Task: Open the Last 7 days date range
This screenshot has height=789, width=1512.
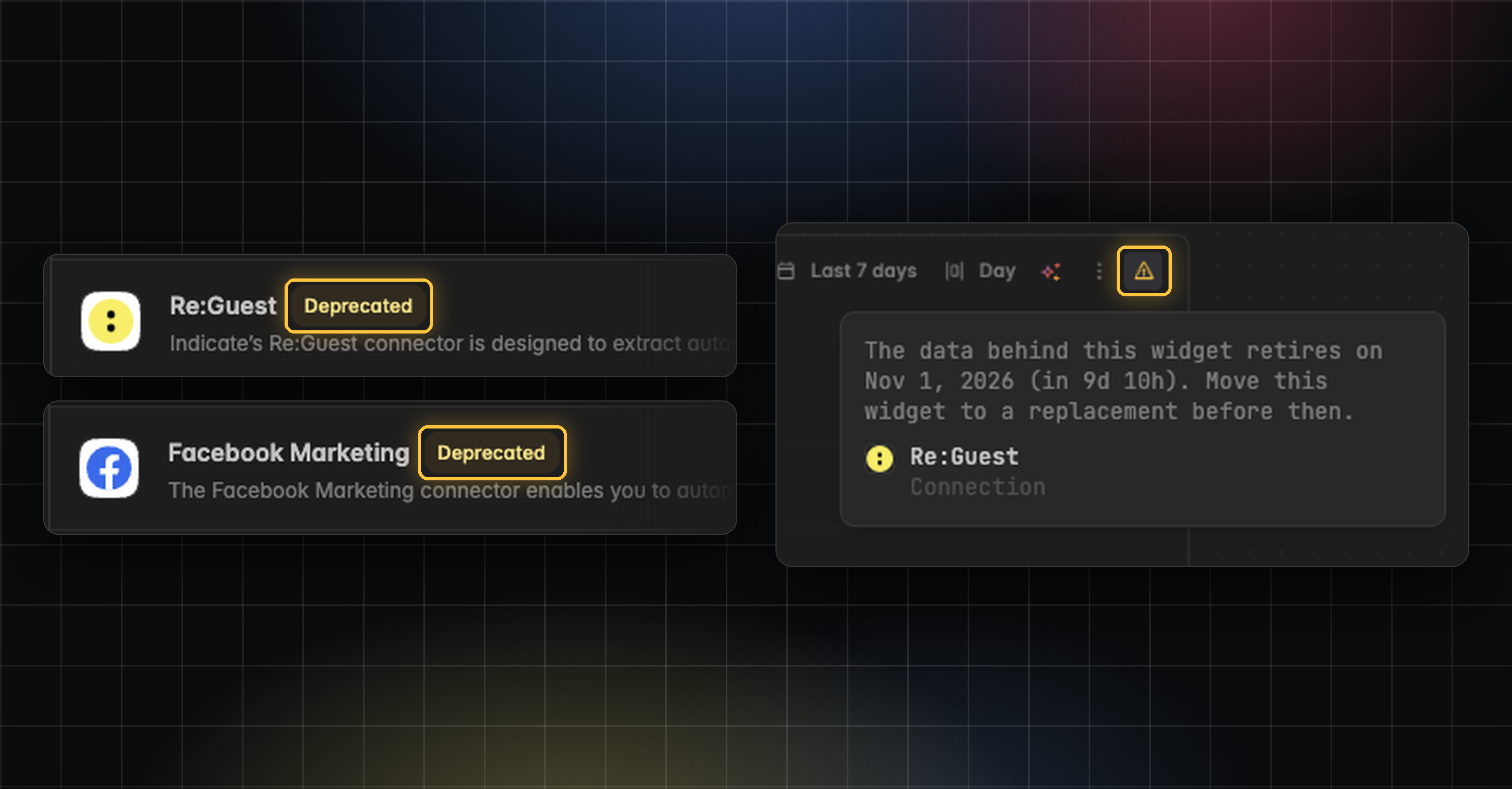Action: click(x=863, y=271)
